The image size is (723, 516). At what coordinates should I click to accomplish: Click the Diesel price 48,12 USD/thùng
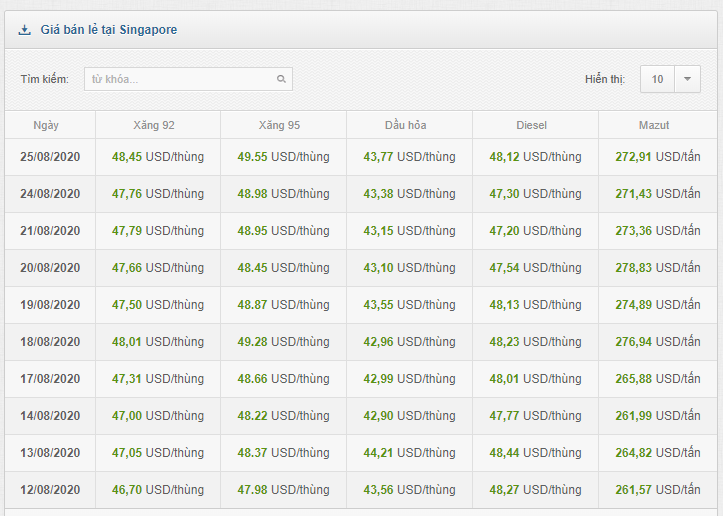point(535,157)
